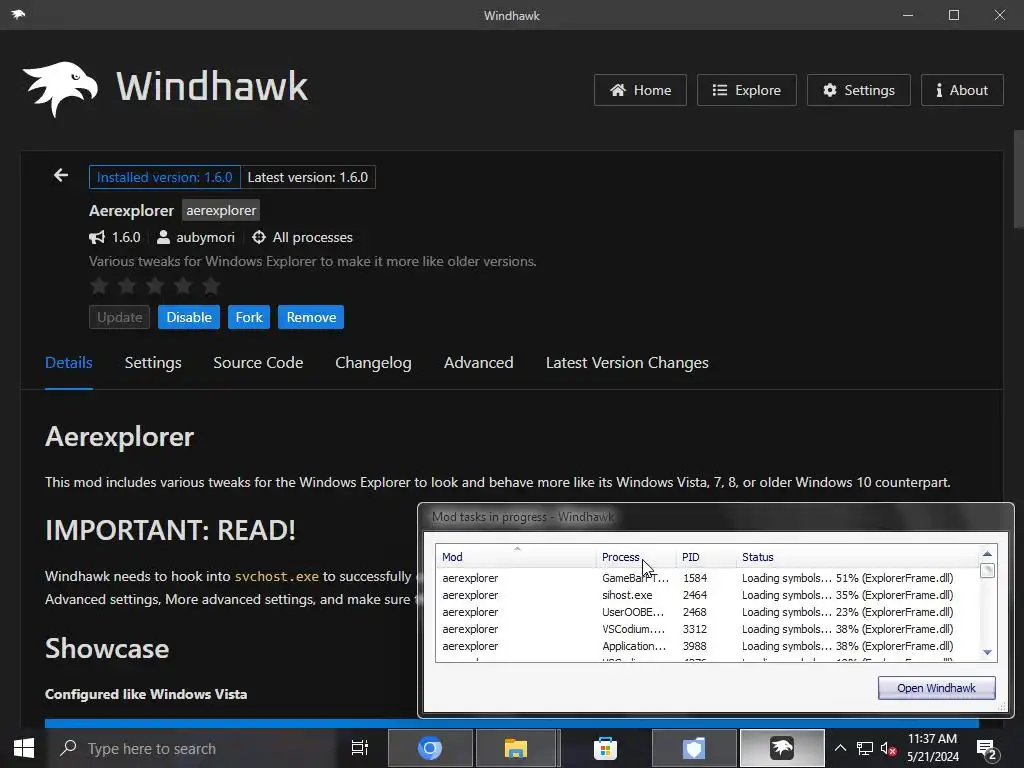Open the taskbar clock and date
Screen dimensions: 1024x768
tap(933, 748)
